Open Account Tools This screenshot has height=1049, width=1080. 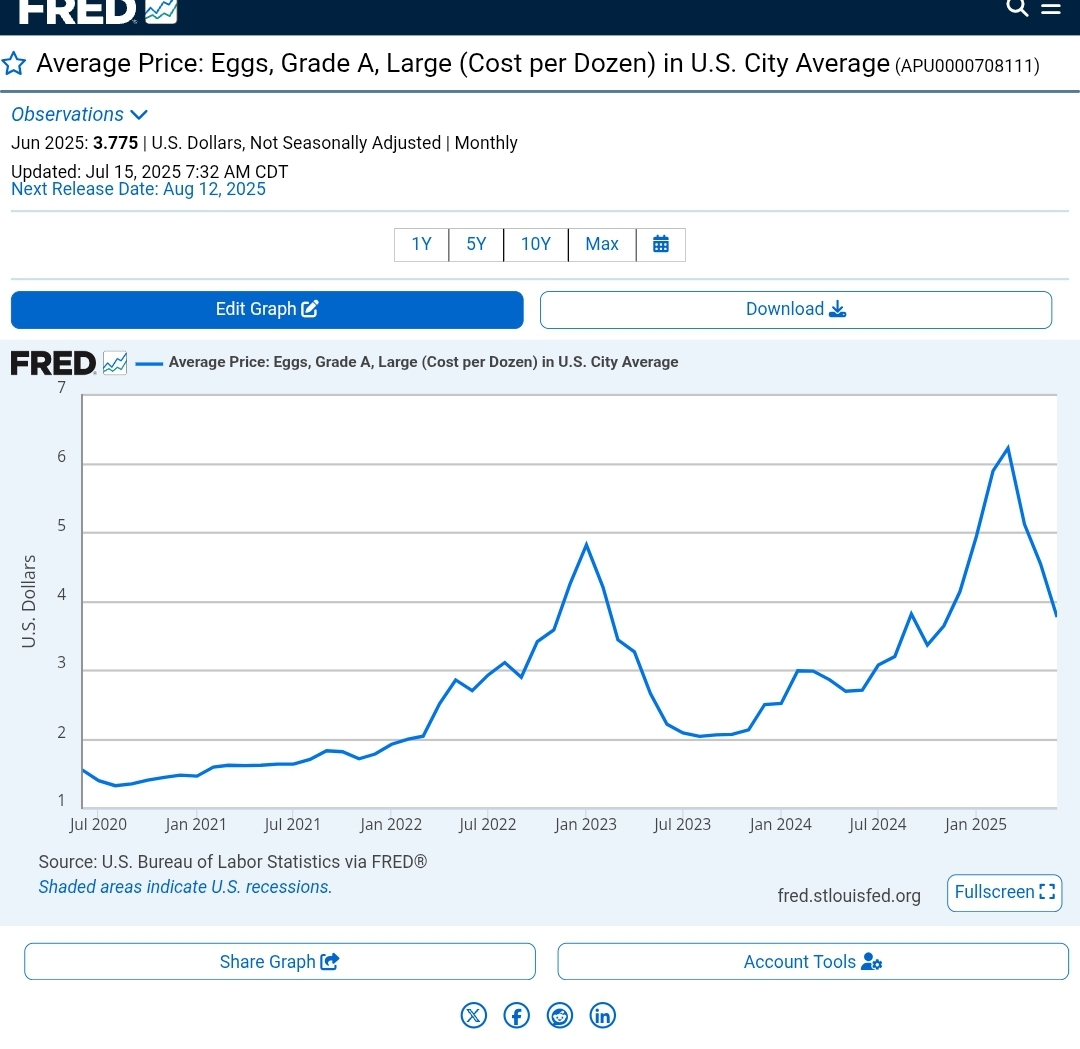click(813, 962)
